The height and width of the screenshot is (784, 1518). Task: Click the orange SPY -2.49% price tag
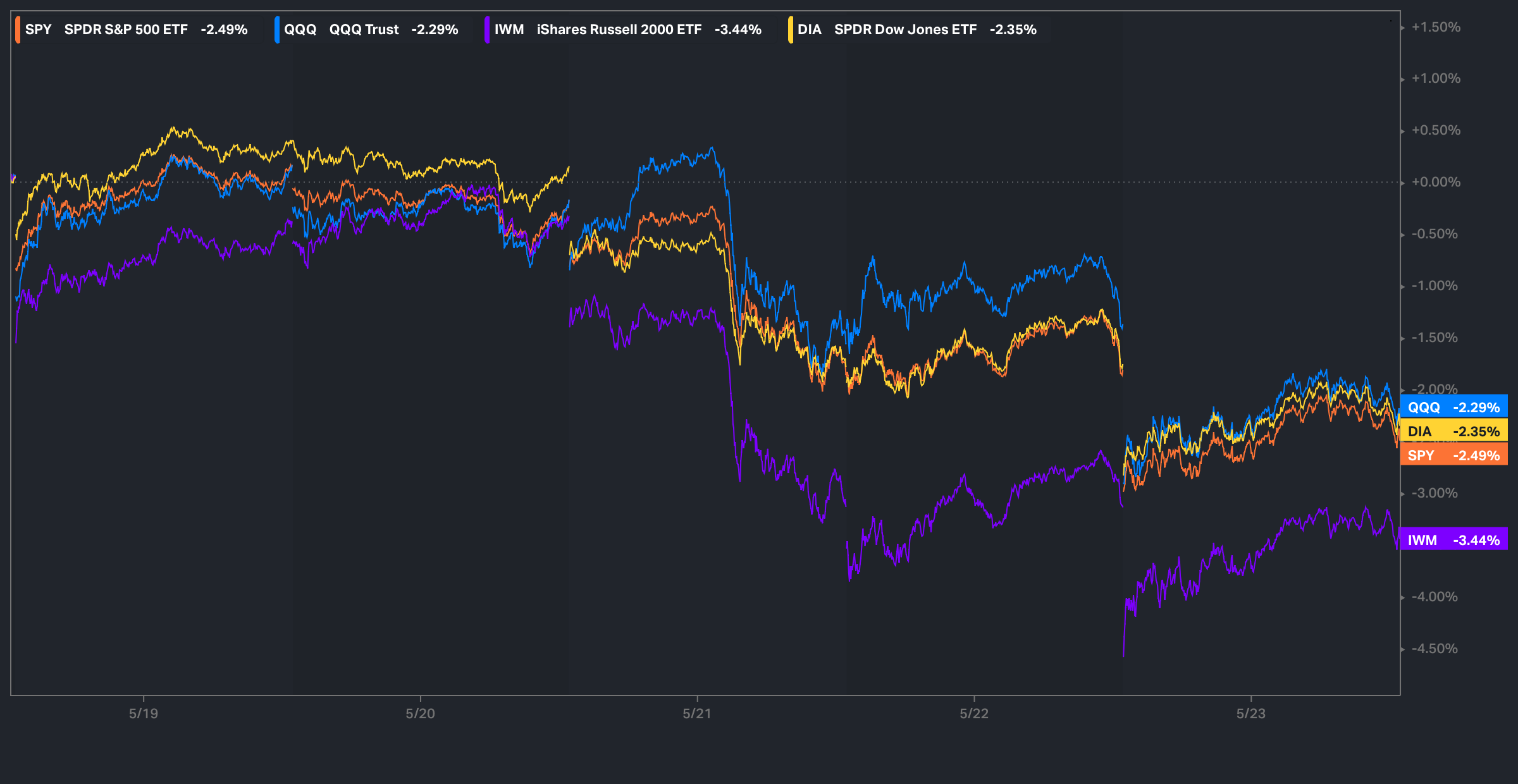1453,455
